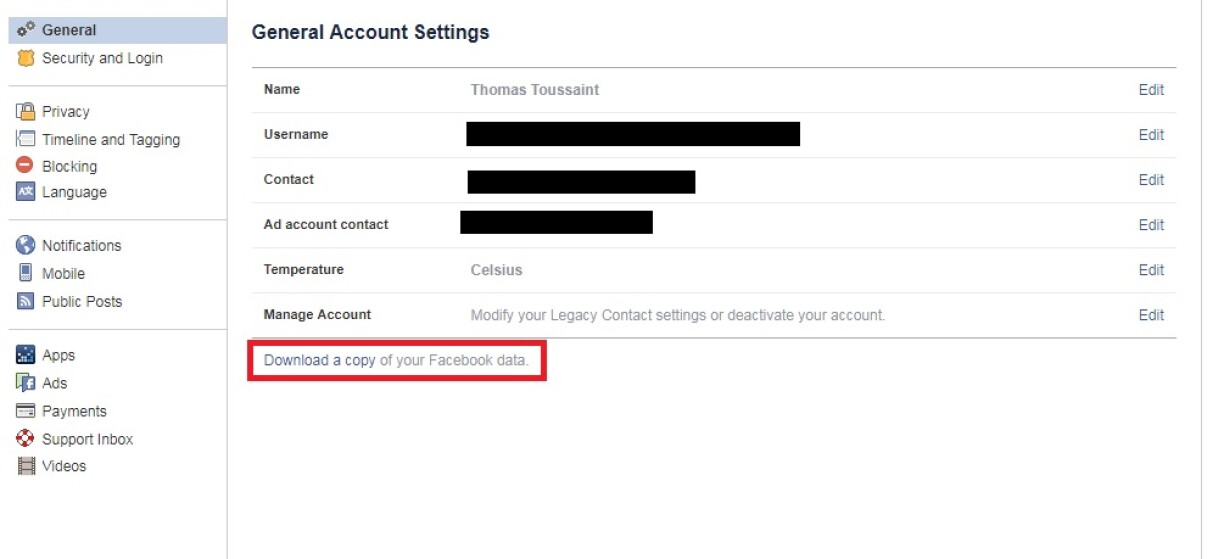Image resolution: width=1224 pixels, height=559 pixels.
Task: Go to the Apps settings section
Action: point(58,355)
